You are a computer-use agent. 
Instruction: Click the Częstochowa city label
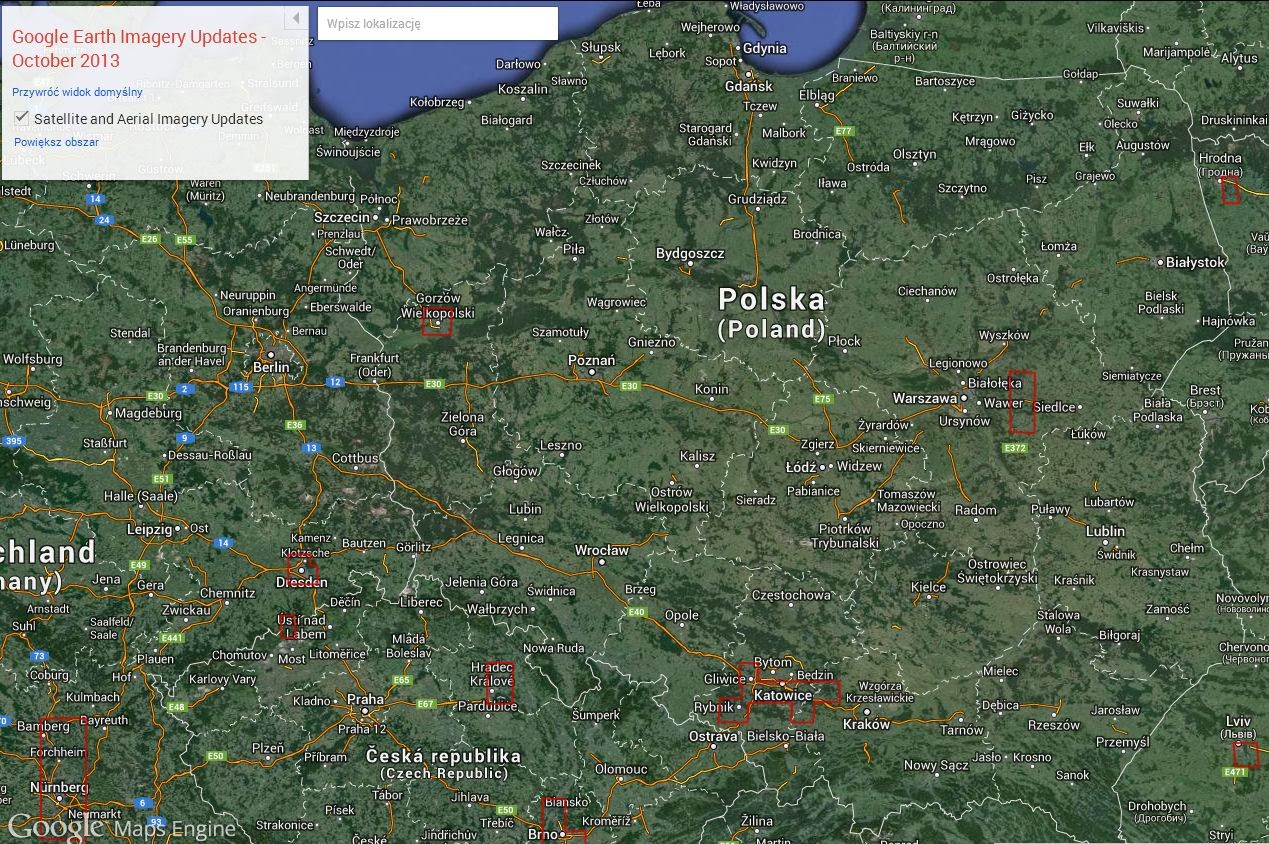[x=791, y=595]
